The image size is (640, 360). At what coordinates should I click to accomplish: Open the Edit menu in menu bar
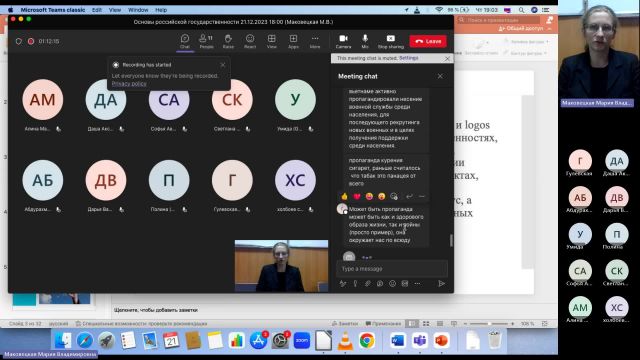(x=97, y=10)
